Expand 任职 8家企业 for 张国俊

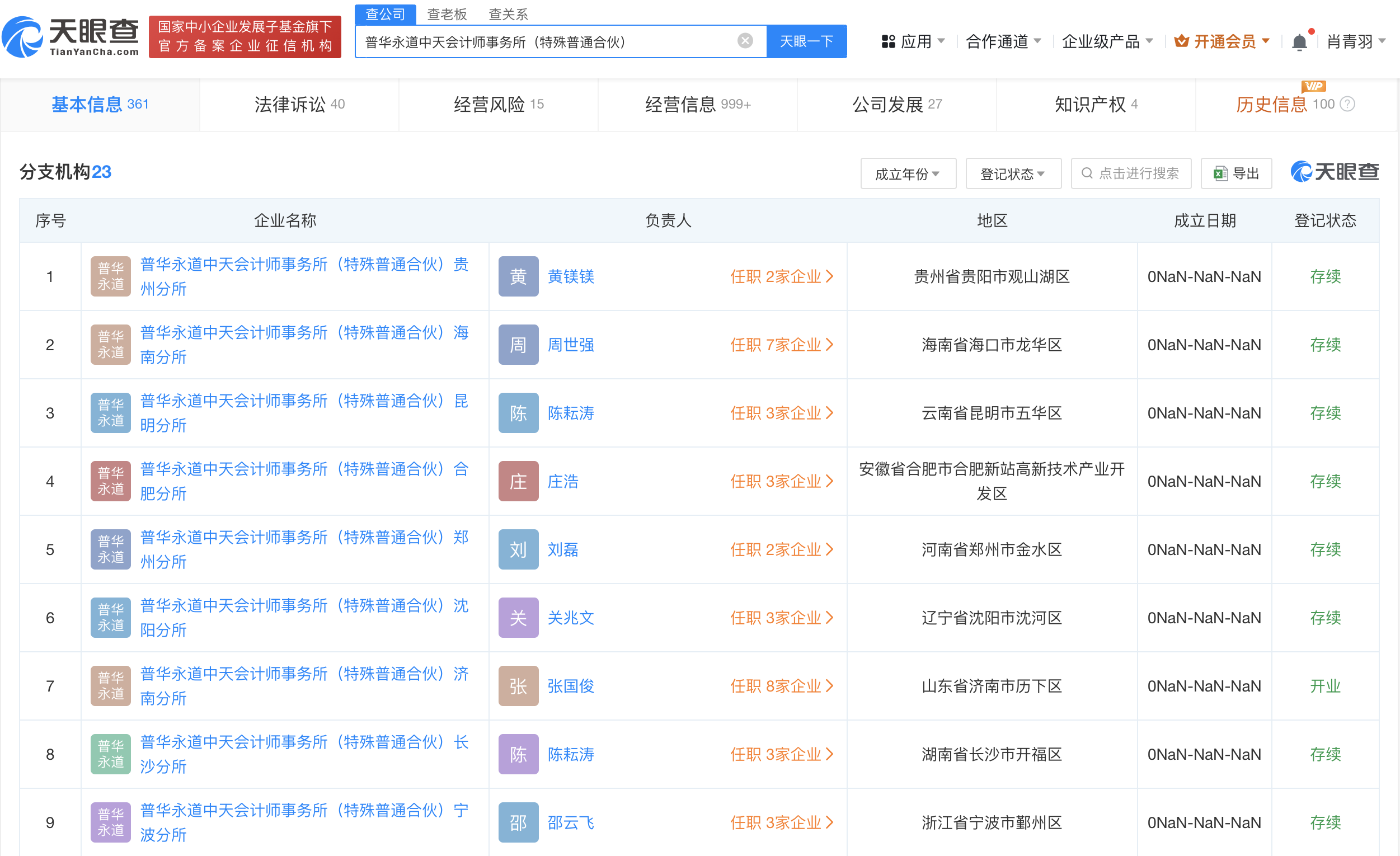click(782, 686)
